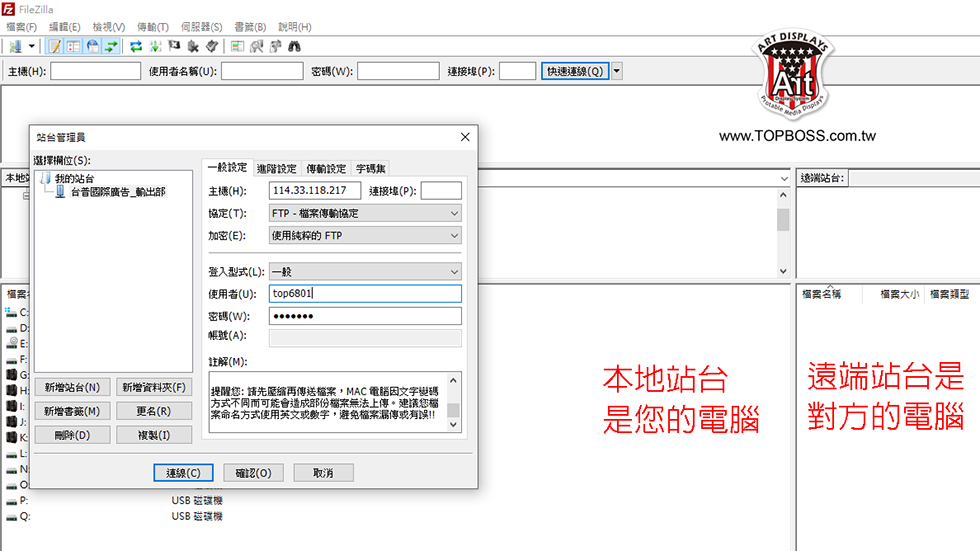Click the reconnect to last server icon
Screen dimensions: 980x551
[212, 46]
